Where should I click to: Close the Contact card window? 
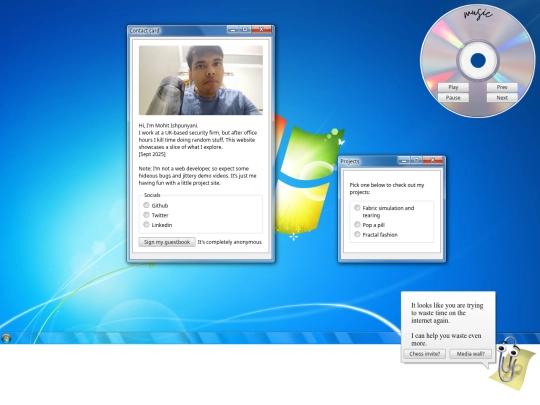point(261,30)
